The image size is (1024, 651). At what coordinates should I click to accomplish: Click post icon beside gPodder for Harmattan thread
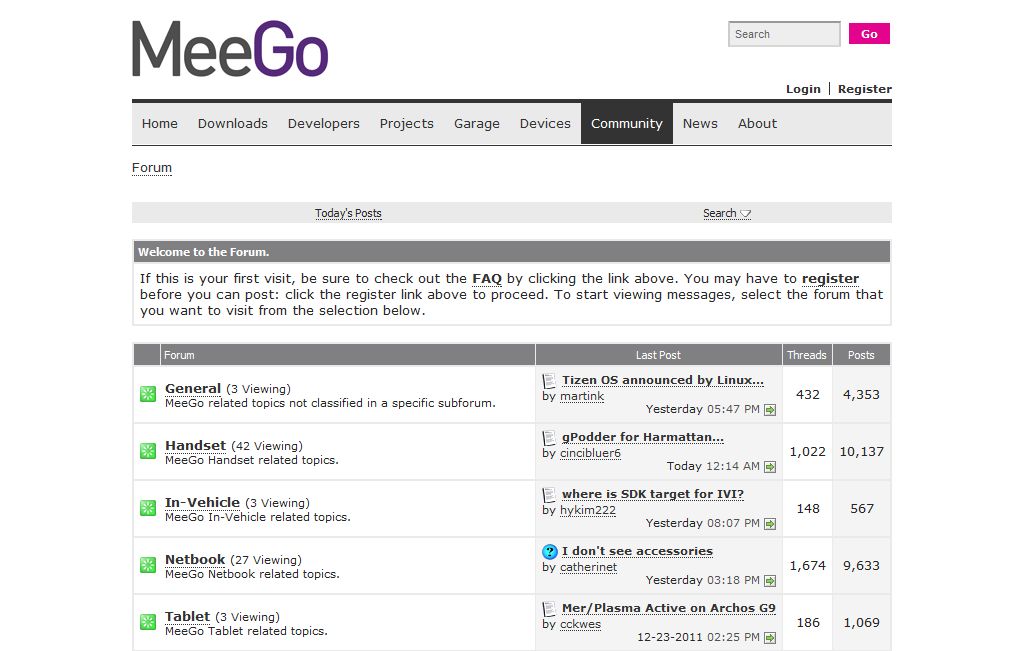coord(549,437)
